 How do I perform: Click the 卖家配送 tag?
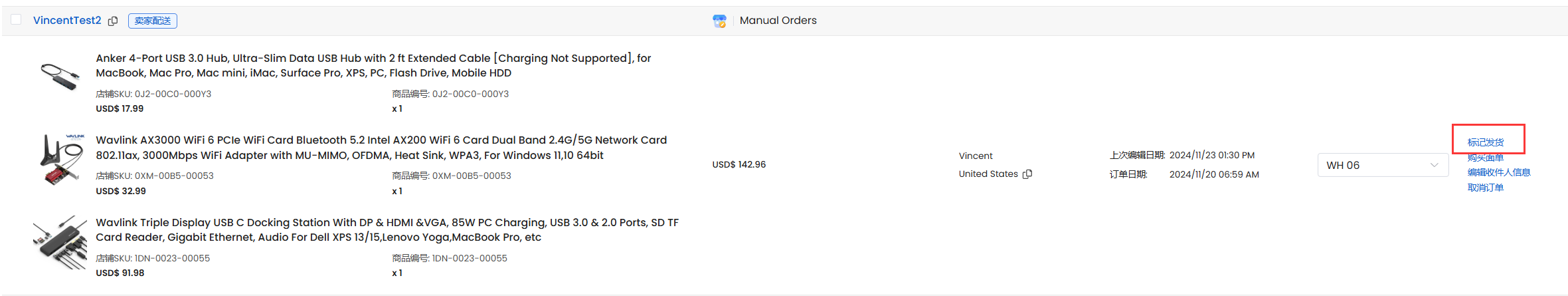[x=153, y=21]
